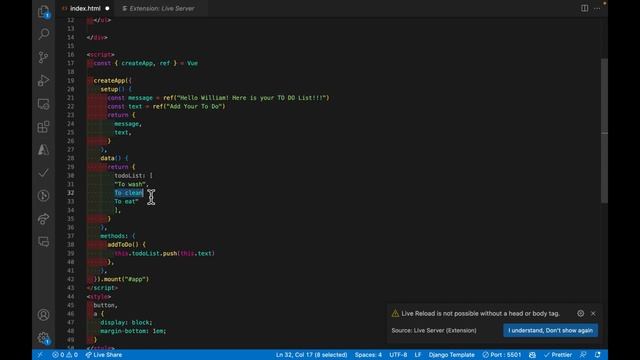Open the notification settings gear
This screenshot has height=360, width=640.
click(x=580, y=313)
